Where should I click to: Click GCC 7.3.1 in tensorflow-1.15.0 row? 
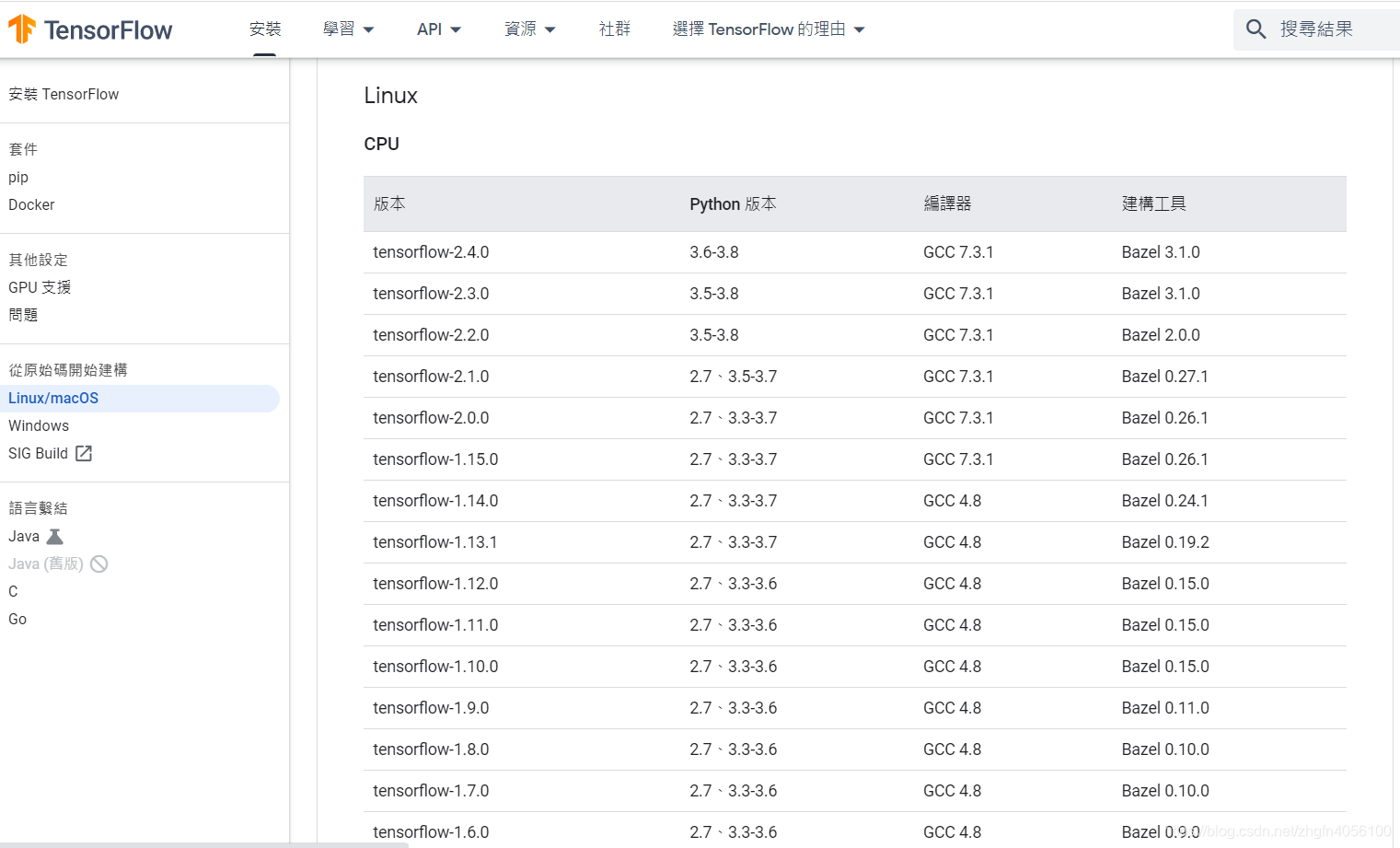pos(958,459)
